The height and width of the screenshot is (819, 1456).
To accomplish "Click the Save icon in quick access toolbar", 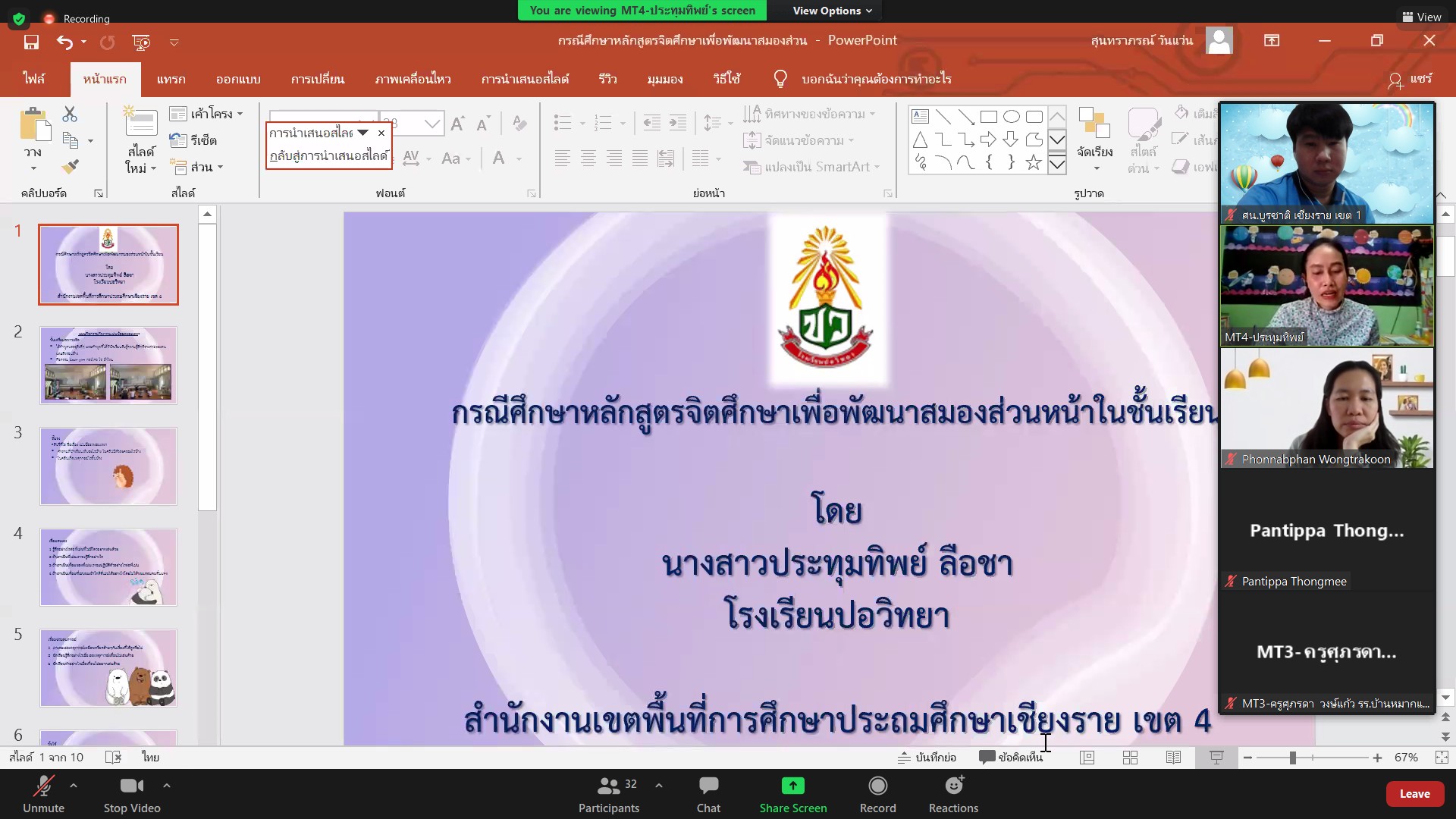I will coord(31,42).
